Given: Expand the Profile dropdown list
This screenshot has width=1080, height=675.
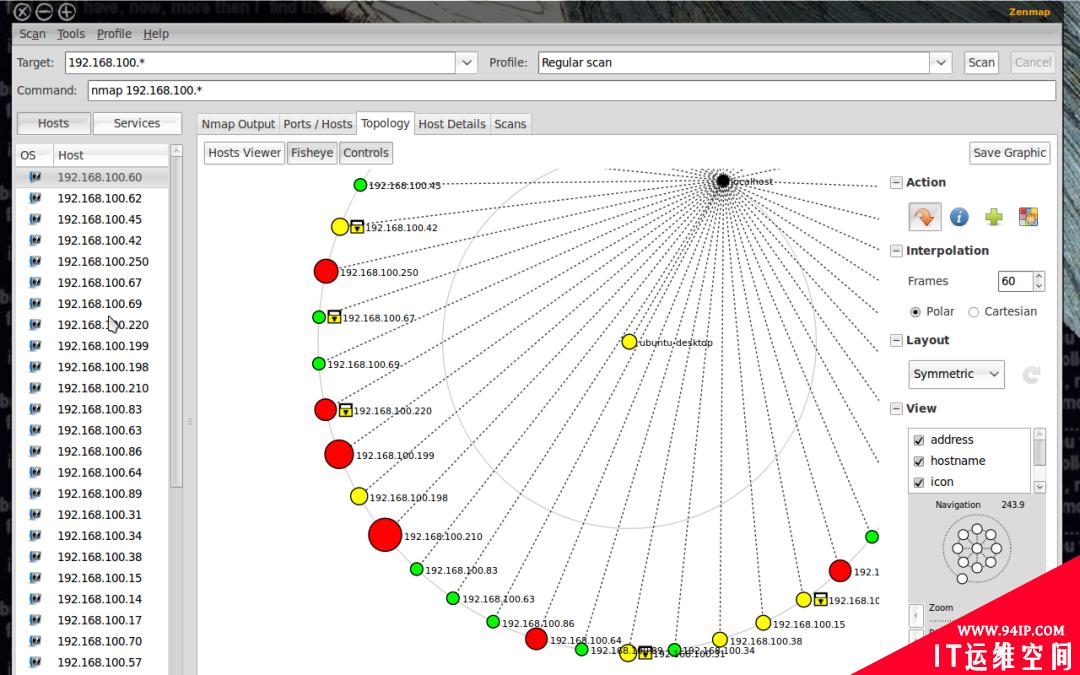Looking at the screenshot, I should [940, 63].
